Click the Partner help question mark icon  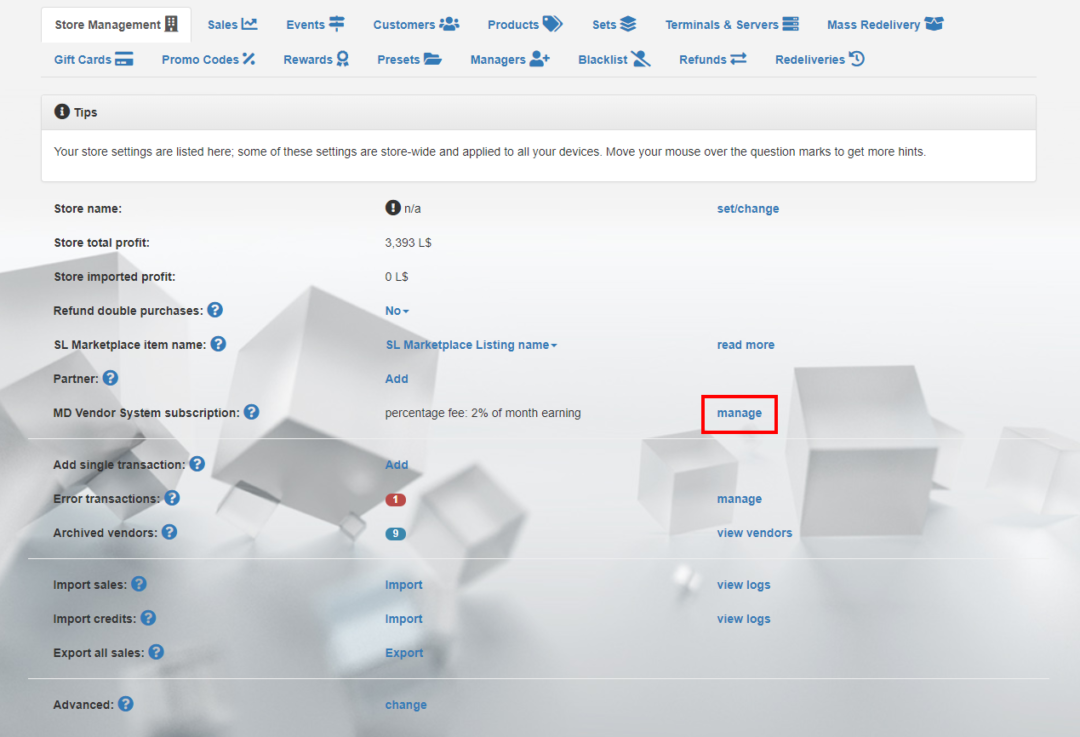pyautogui.click(x=110, y=378)
